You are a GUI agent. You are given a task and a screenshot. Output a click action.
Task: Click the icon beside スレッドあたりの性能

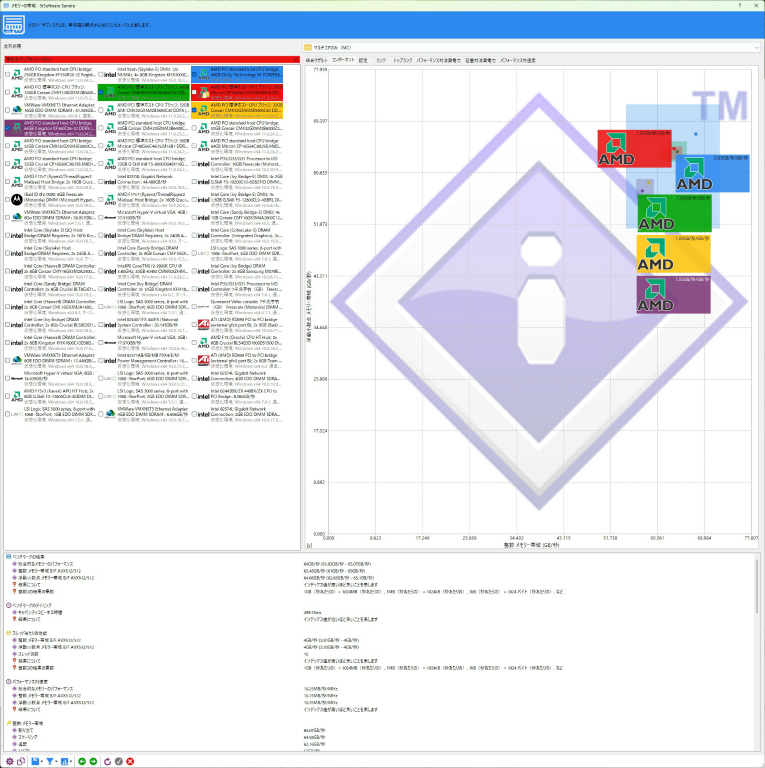tap(8, 633)
